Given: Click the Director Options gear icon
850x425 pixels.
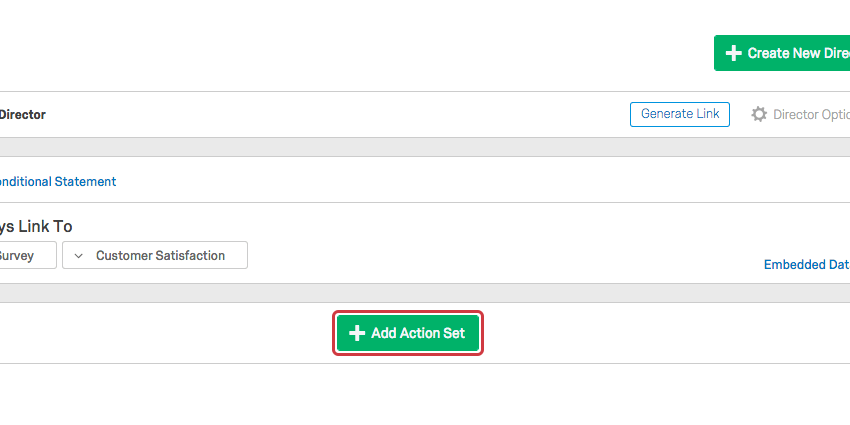Looking at the screenshot, I should (759, 115).
